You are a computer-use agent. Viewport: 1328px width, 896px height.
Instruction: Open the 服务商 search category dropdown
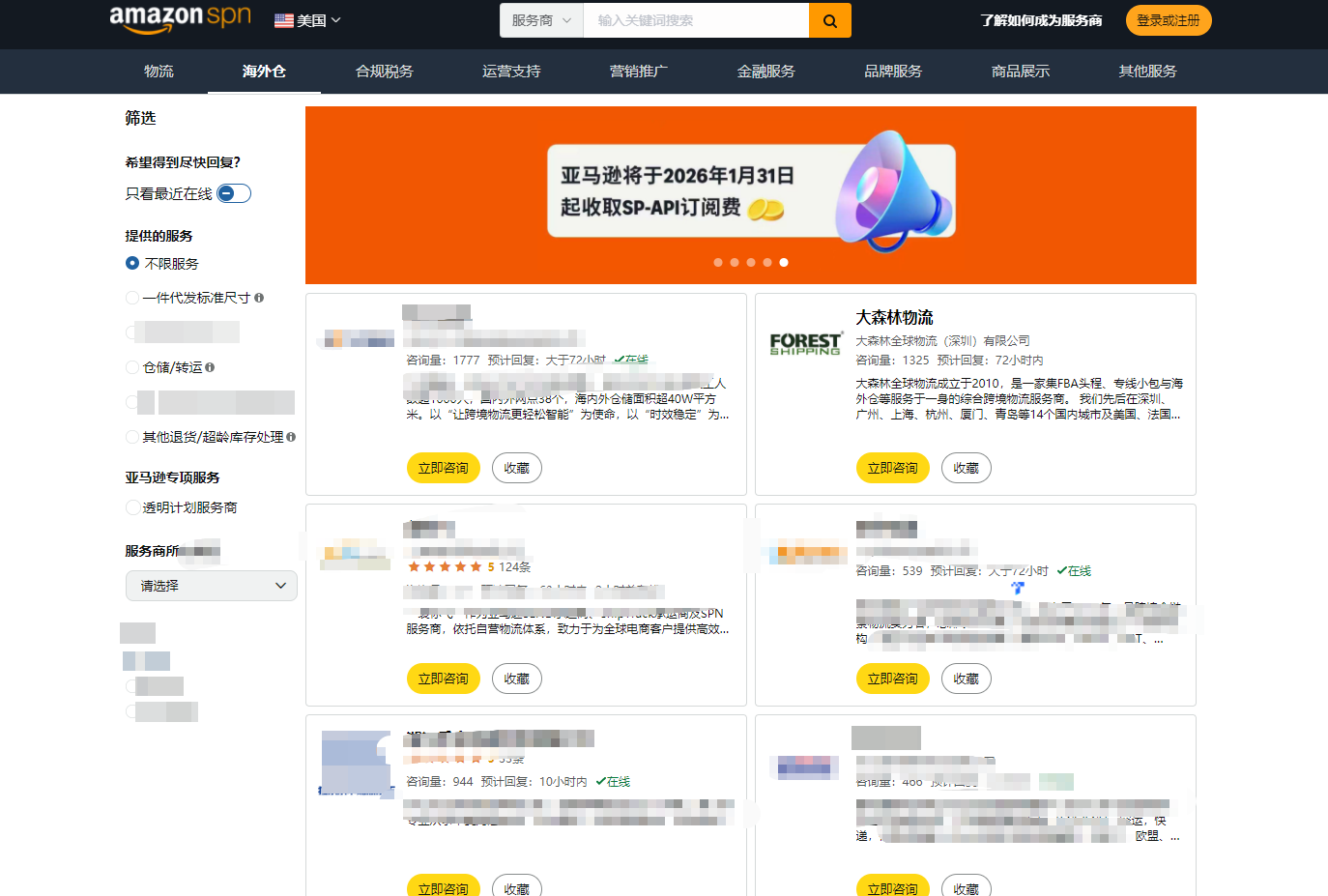(x=541, y=20)
